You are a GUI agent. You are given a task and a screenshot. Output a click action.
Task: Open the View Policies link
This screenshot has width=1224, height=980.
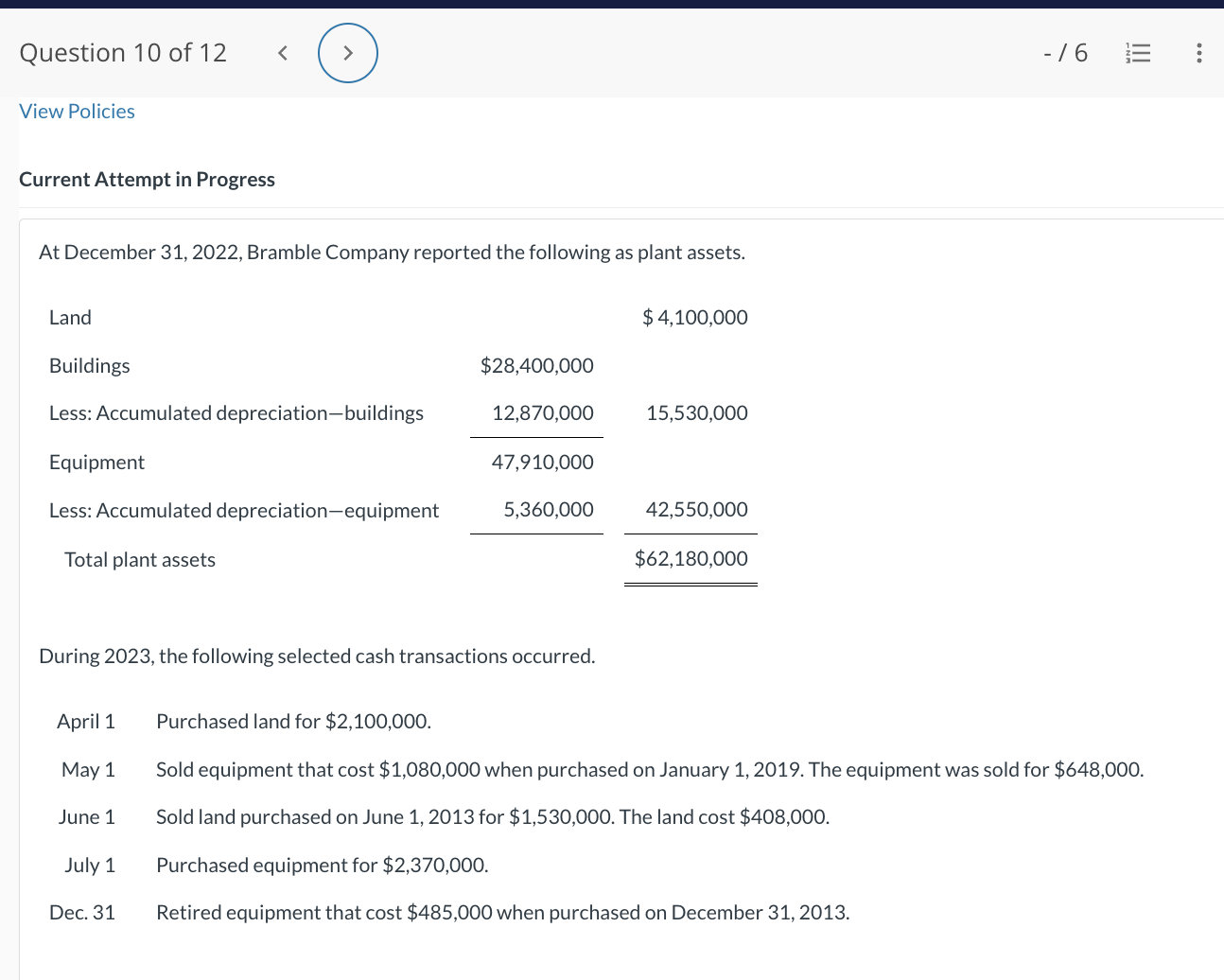pyautogui.click(x=77, y=111)
